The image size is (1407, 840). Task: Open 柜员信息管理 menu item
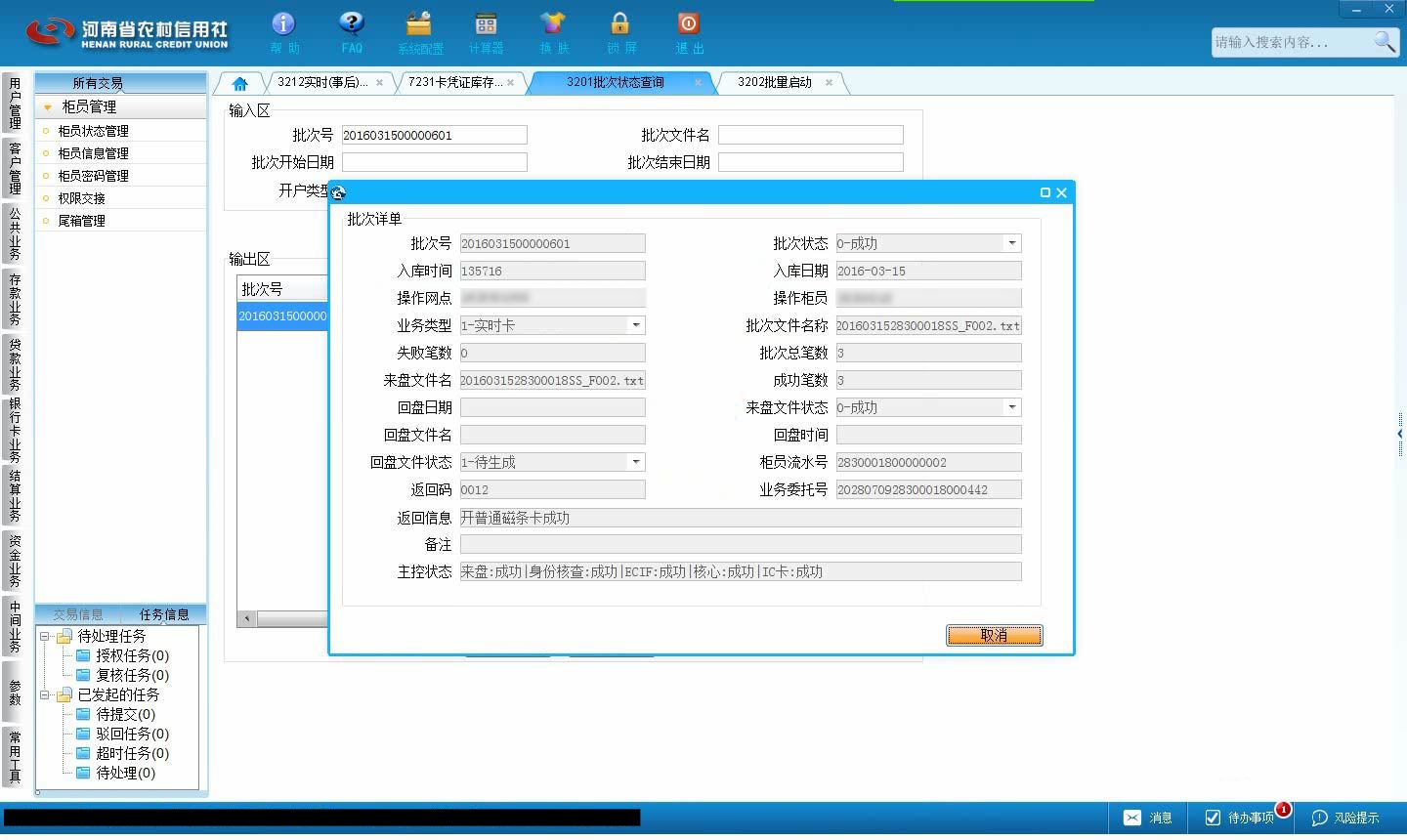click(x=93, y=153)
